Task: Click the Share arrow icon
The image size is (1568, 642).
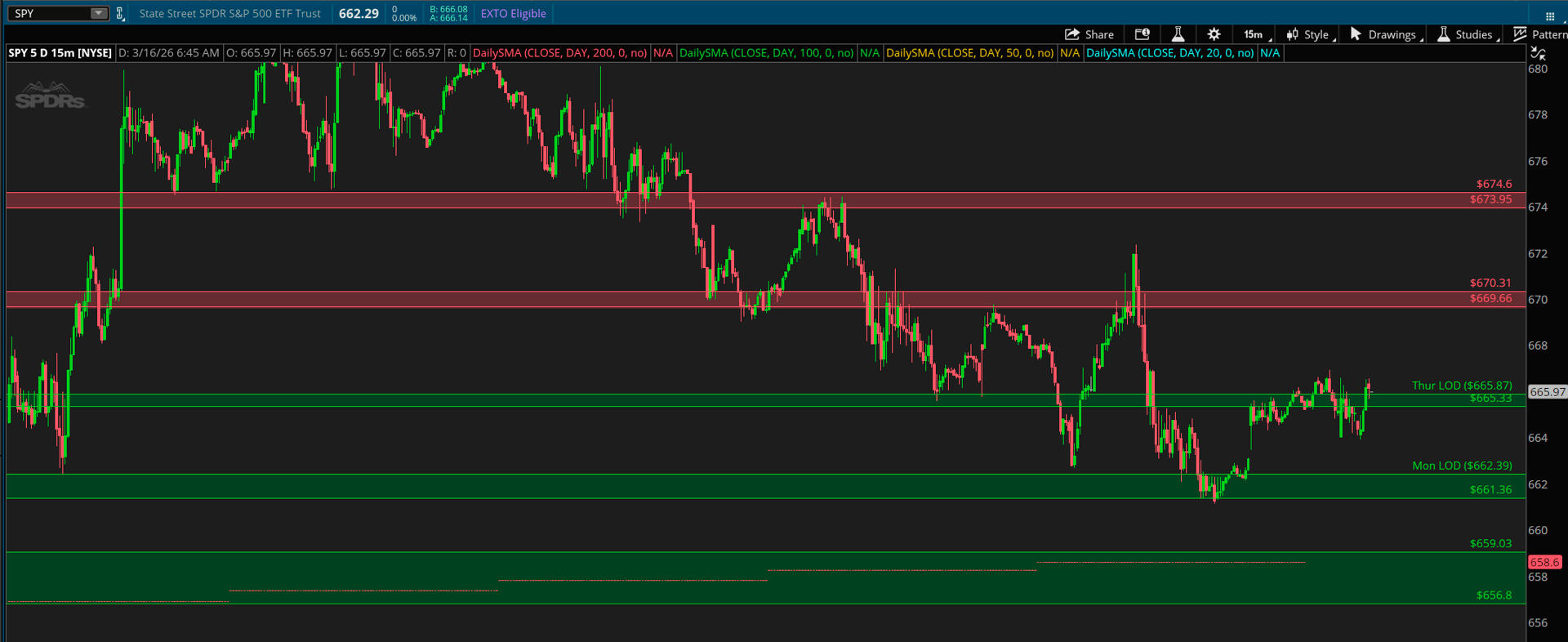Action: [x=1072, y=34]
